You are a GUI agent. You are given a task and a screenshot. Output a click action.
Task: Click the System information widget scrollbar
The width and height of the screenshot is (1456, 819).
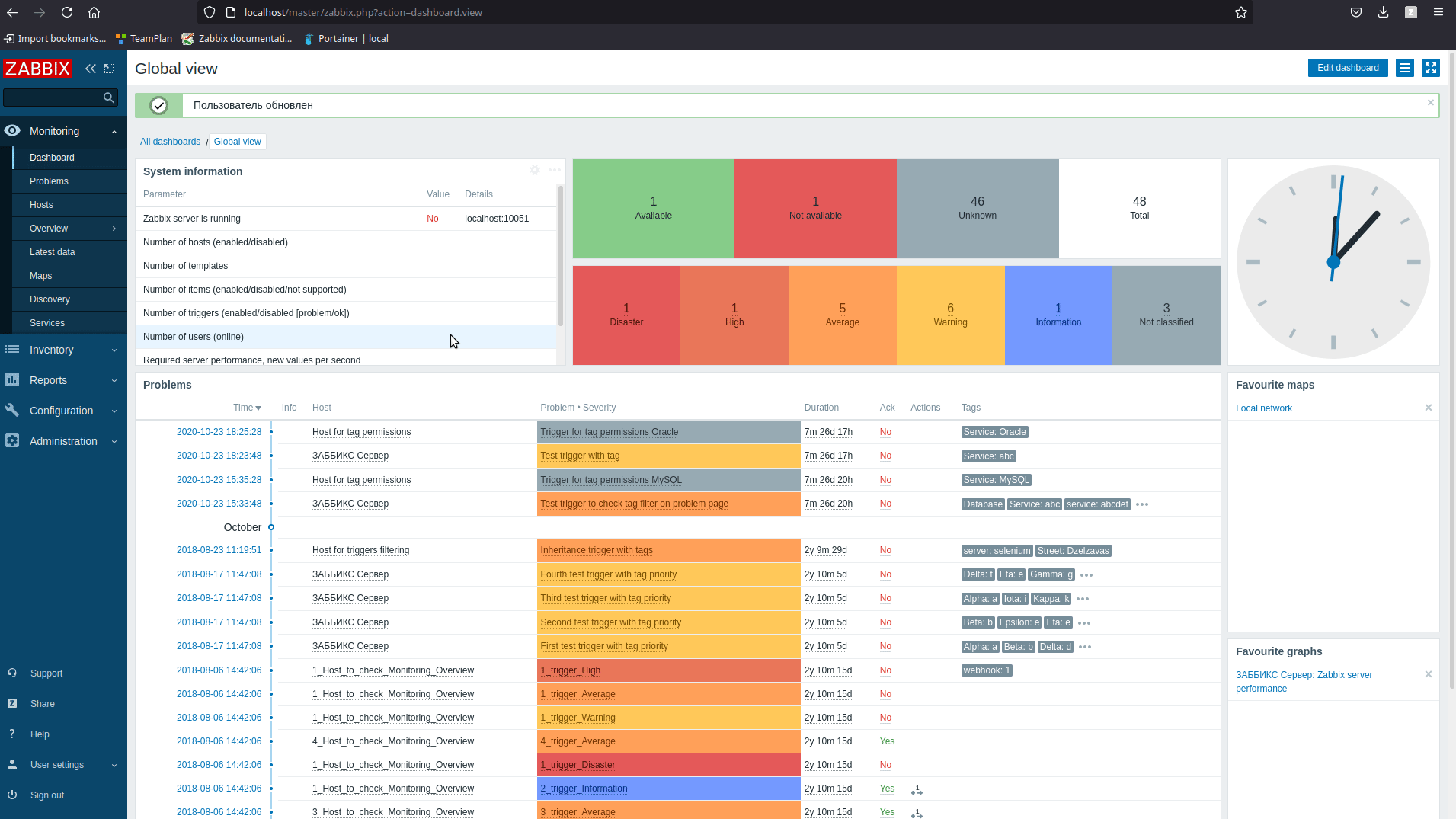[561, 255]
